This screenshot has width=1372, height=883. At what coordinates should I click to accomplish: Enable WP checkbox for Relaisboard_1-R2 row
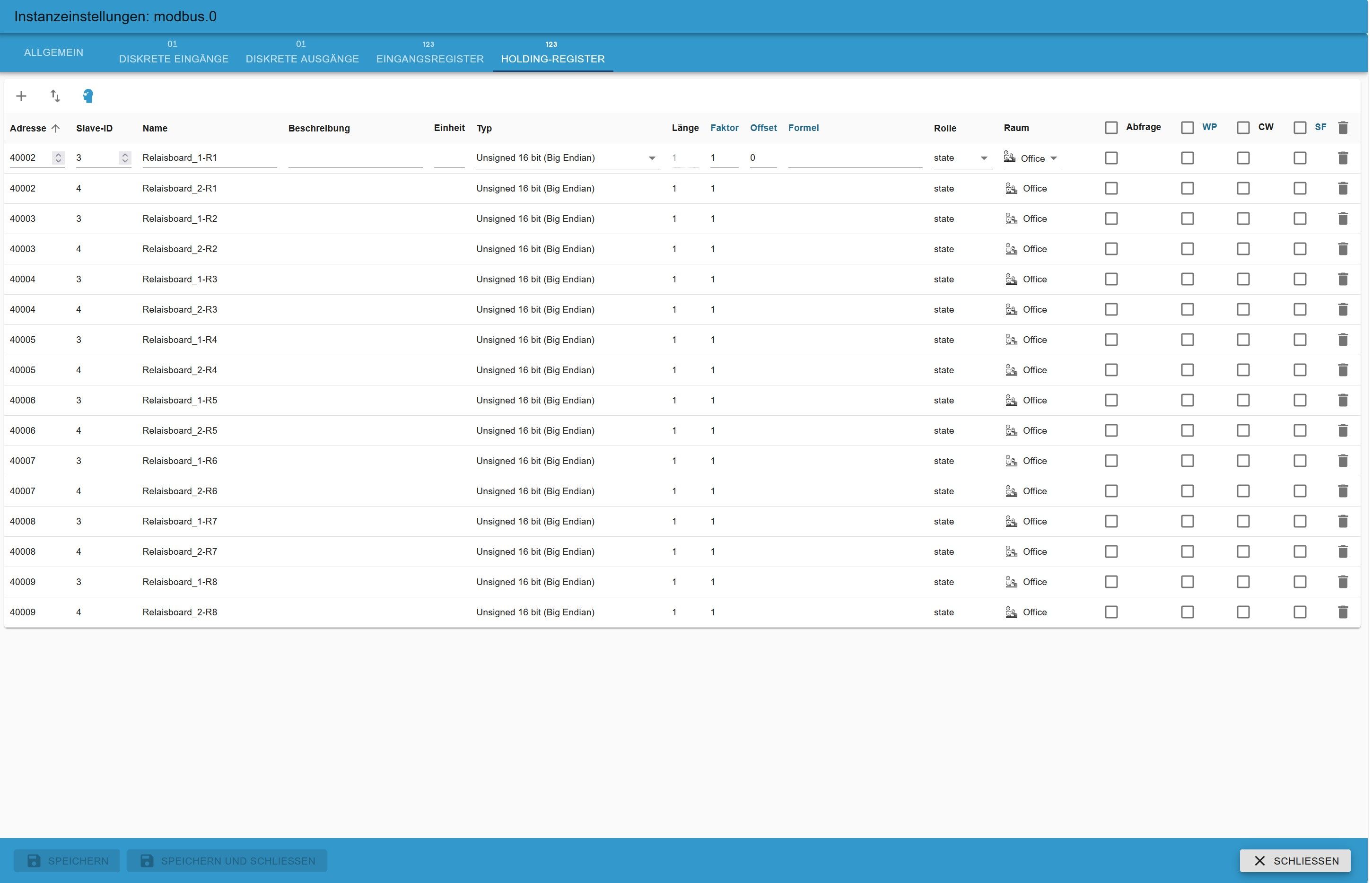tap(1187, 219)
